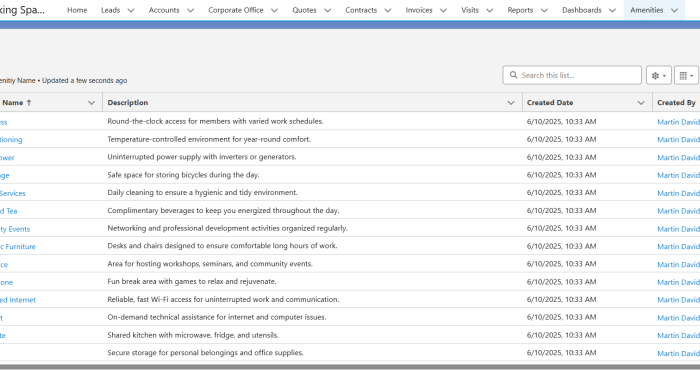Open Martin David link in Shared kitchen row
Image resolution: width=700 pixels, height=370 pixels.
[x=678, y=336]
